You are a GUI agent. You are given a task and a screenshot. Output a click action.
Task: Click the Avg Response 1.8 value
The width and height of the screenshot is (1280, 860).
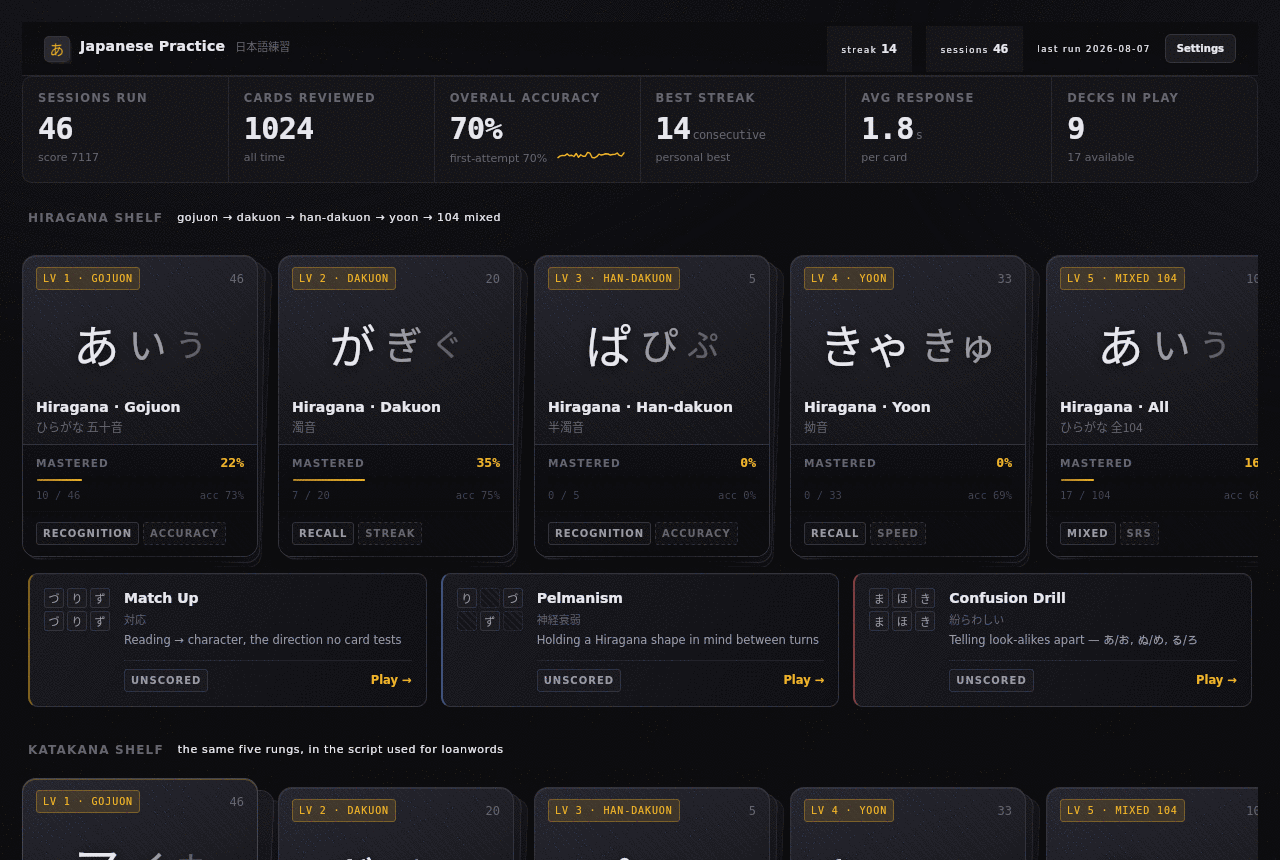point(887,129)
